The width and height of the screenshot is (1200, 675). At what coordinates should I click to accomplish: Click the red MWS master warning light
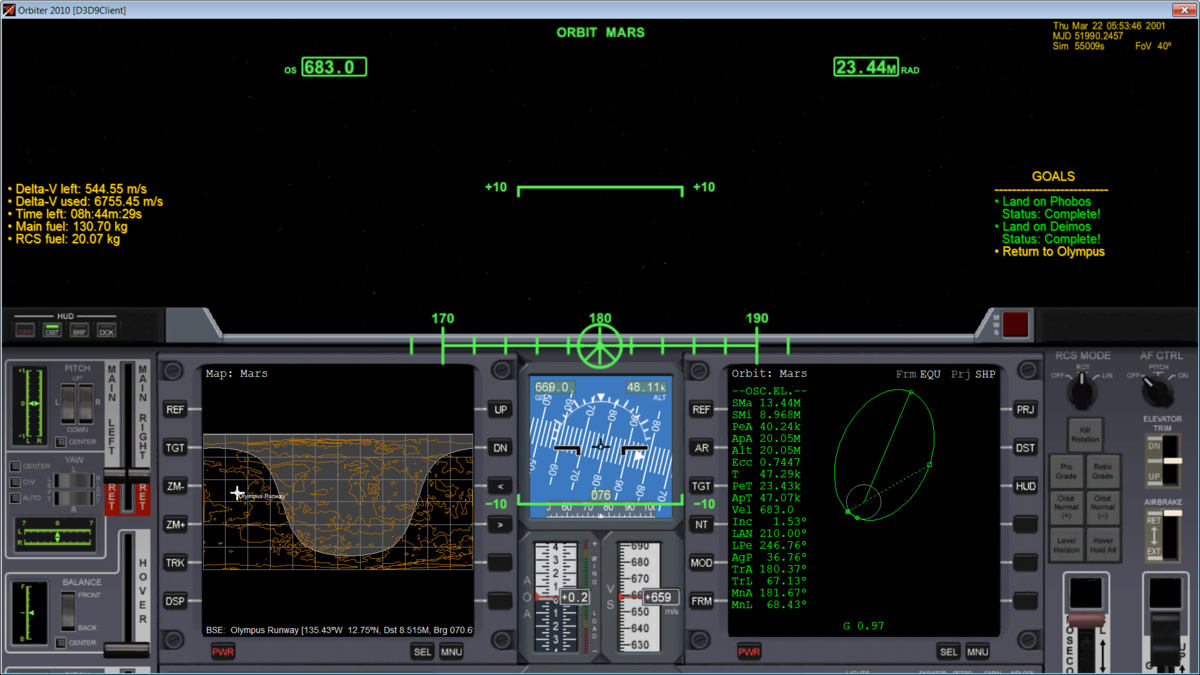pyautogui.click(x=1015, y=324)
